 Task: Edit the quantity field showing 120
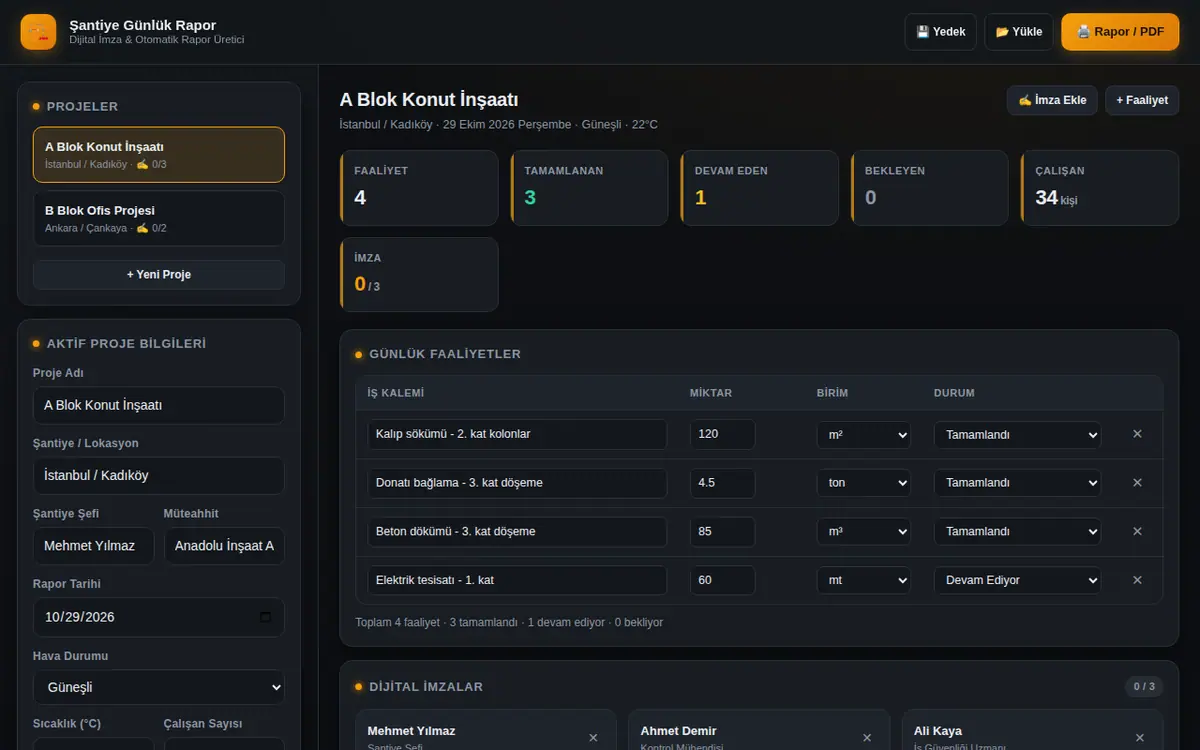[x=722, y=435]
